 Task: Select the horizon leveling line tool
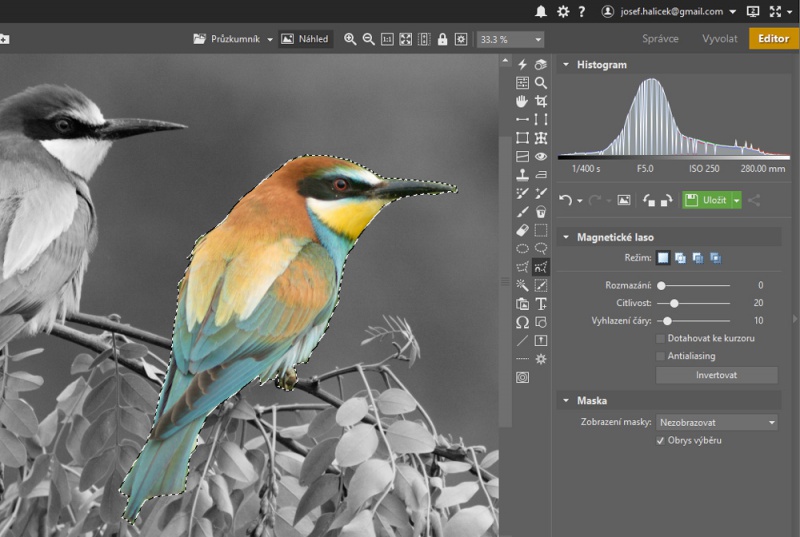click(522, 119)
